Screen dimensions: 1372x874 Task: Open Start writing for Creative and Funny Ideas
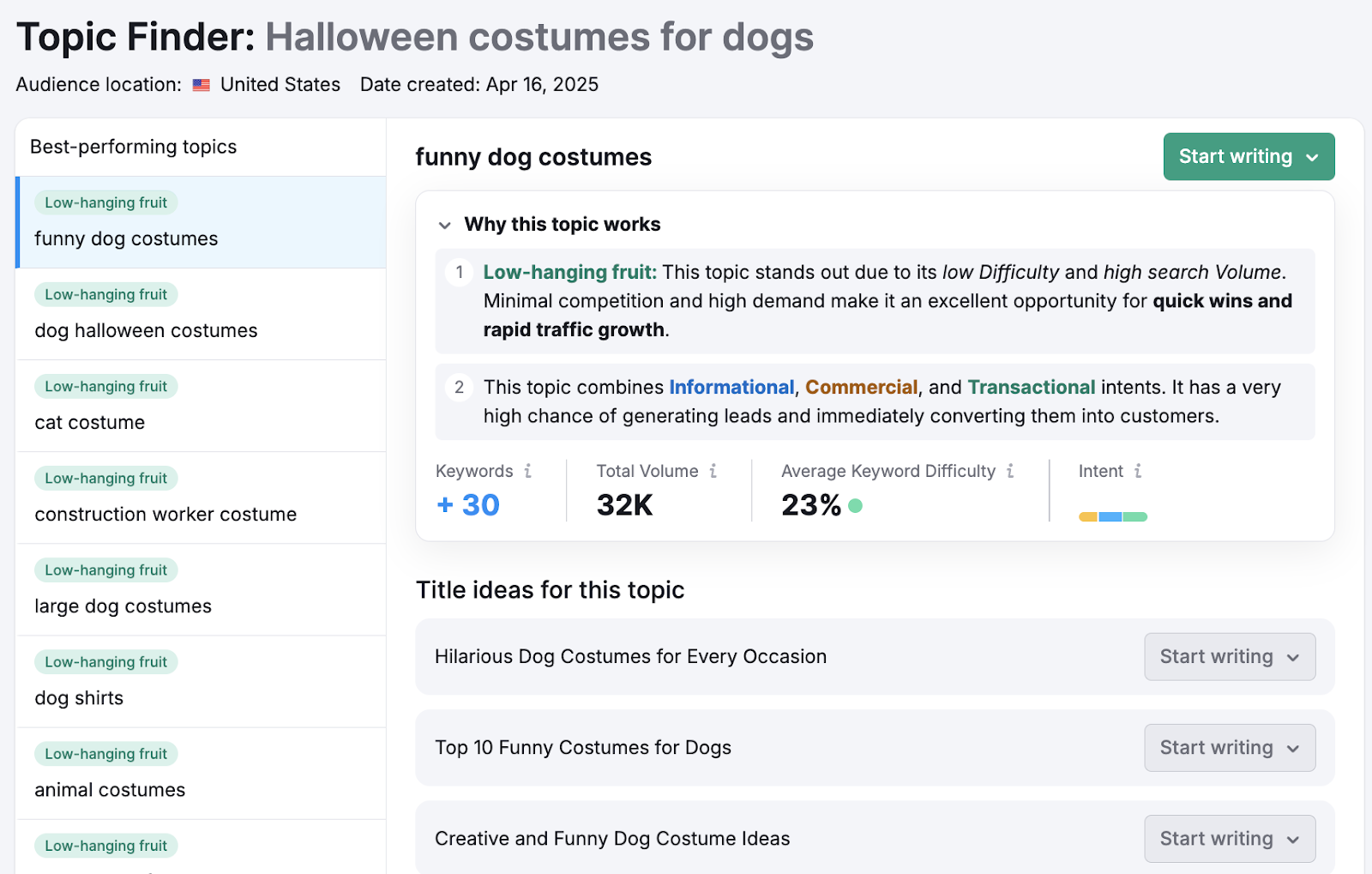click(x=1230, y=839)
